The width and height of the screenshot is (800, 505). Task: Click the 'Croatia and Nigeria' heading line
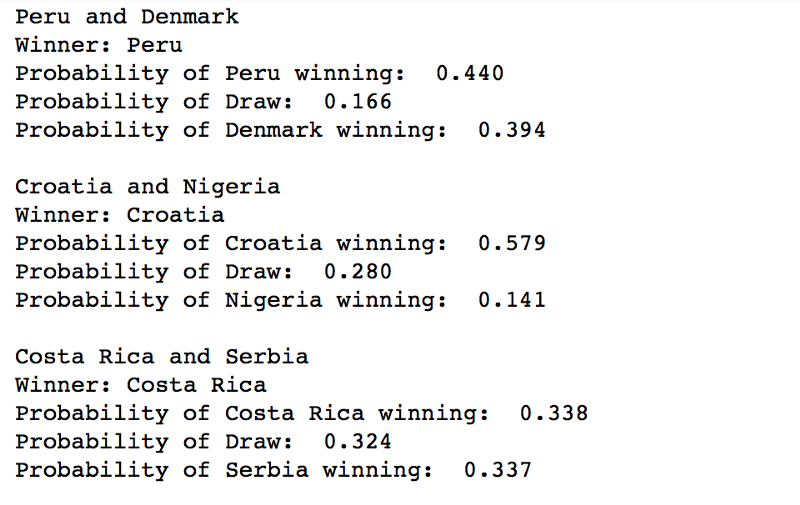point(147,187)
